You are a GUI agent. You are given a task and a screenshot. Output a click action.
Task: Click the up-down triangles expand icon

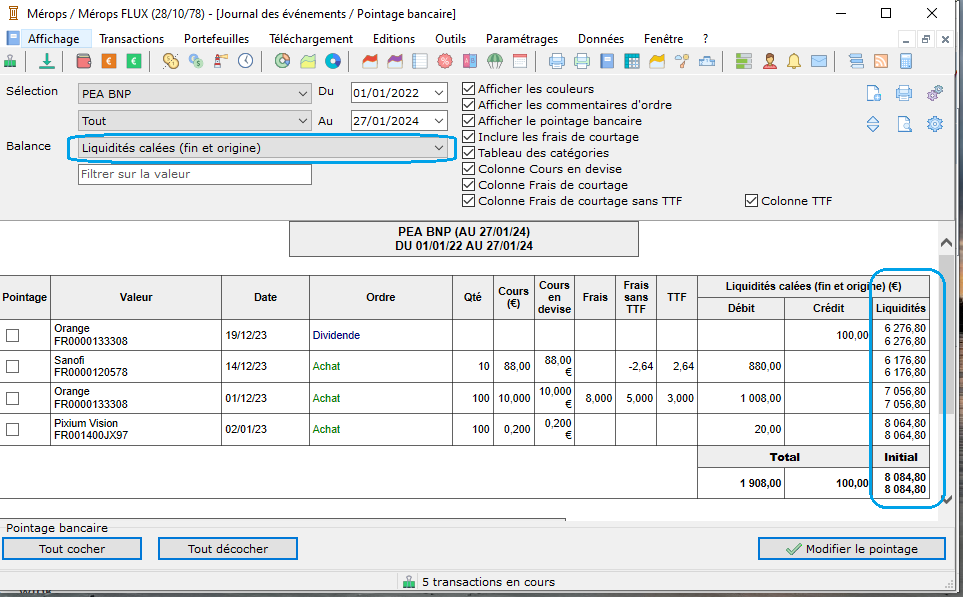pos(873,124)
